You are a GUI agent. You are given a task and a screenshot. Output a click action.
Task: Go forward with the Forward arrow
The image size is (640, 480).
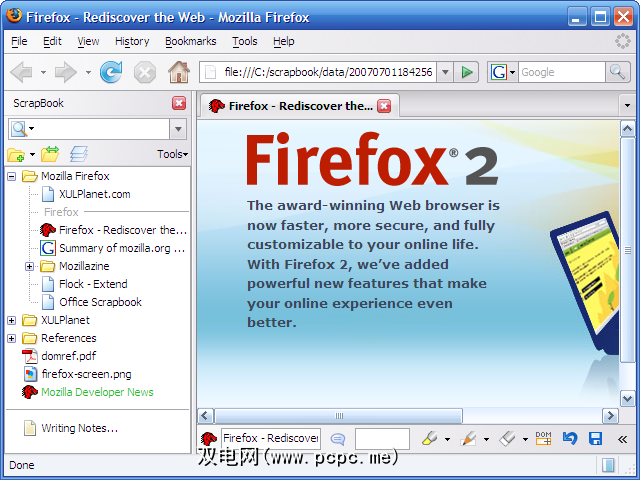(65, 72)
